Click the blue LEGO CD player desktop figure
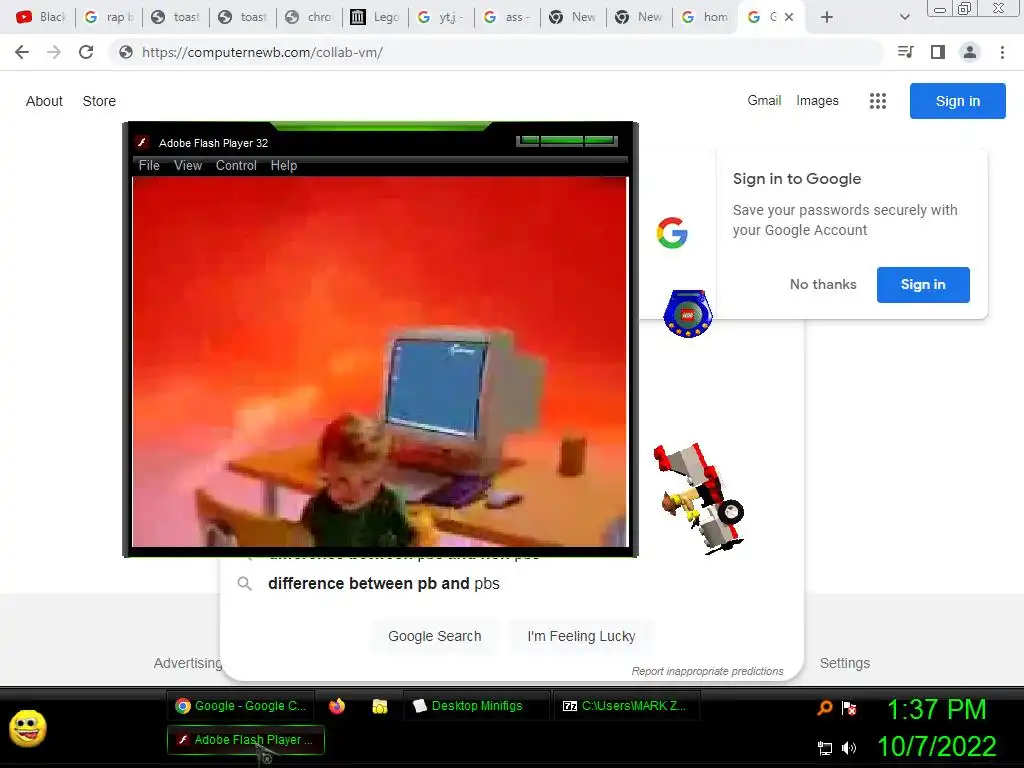The width and height of the screenshot is (1024, 768). (x=687, y=313)
